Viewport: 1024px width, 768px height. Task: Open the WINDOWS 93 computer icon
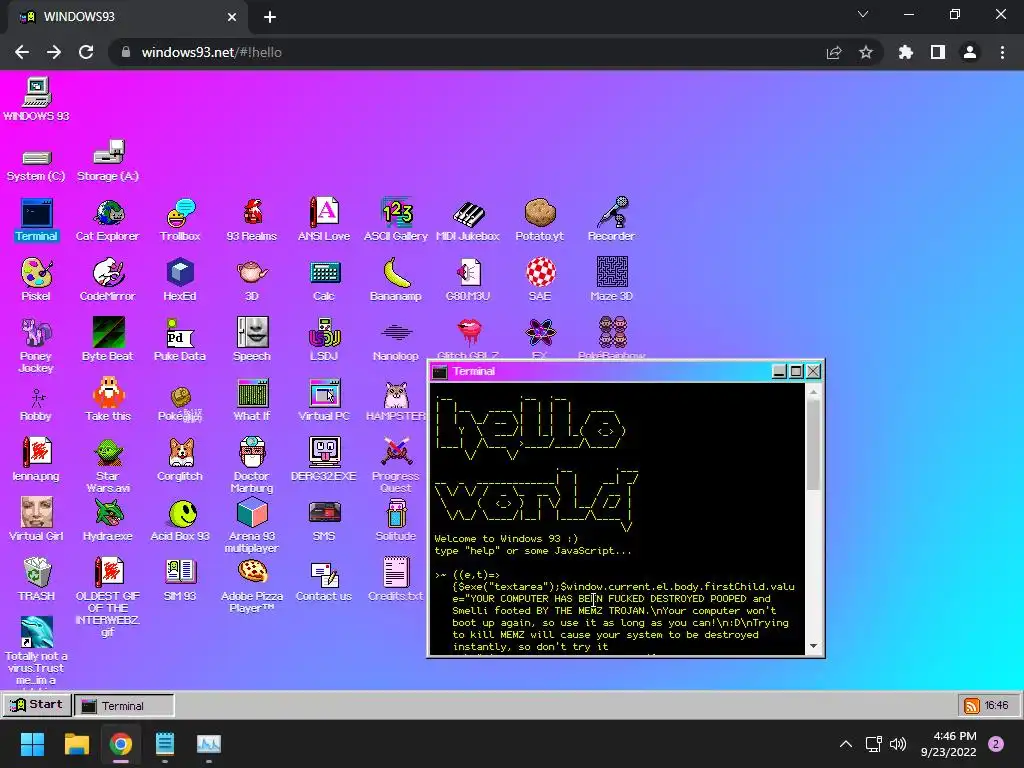pos(37,93)
